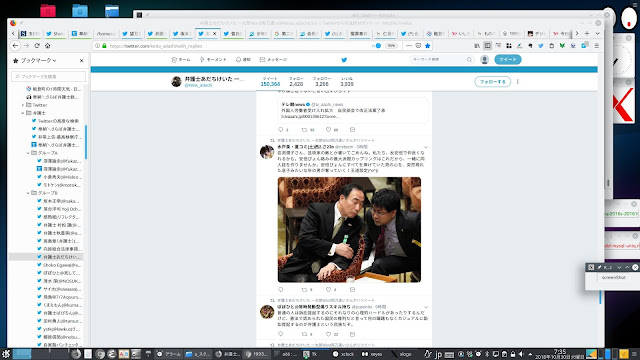
Task: Click search magnifier icon in Twitter
Action: [x=469, y=60]
